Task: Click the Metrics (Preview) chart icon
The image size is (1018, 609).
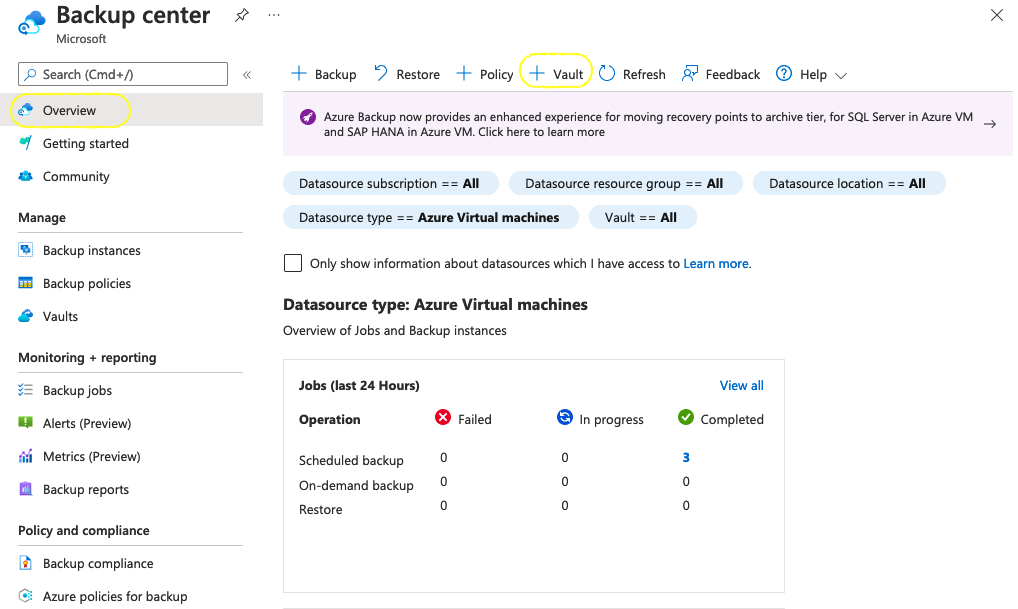Action: 25,456
